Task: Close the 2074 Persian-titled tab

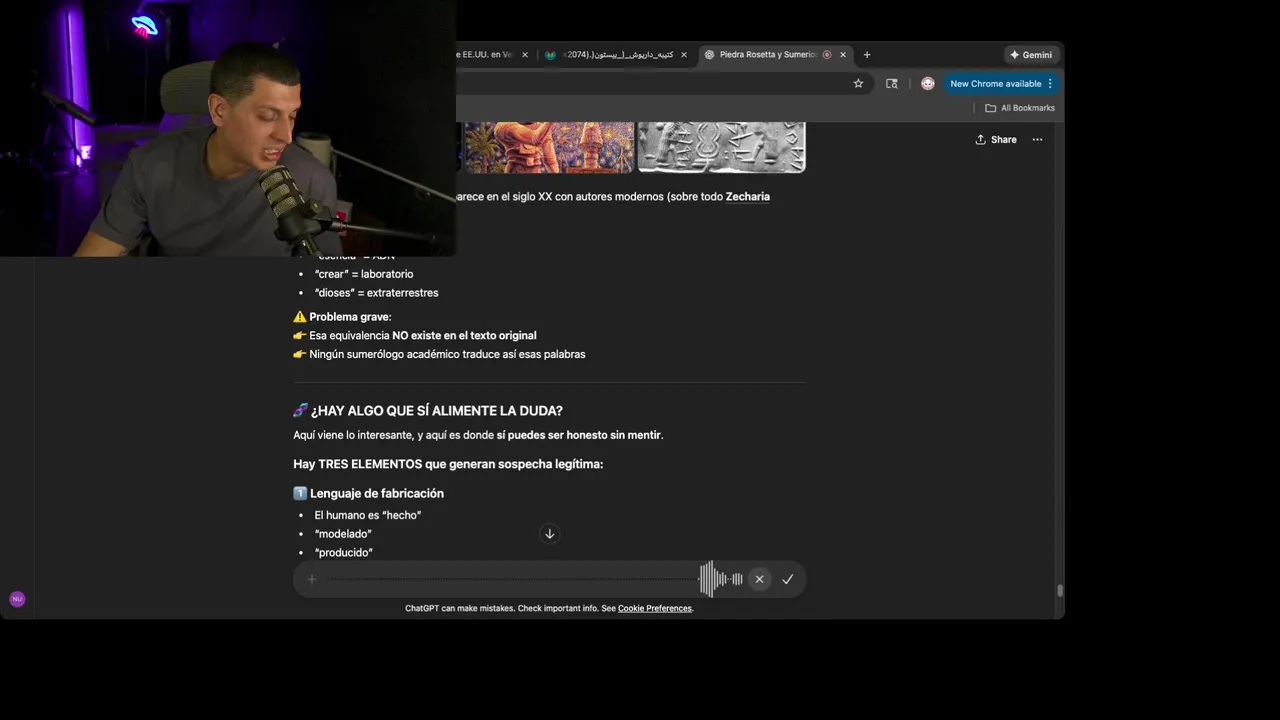Action: click(684, 55)
